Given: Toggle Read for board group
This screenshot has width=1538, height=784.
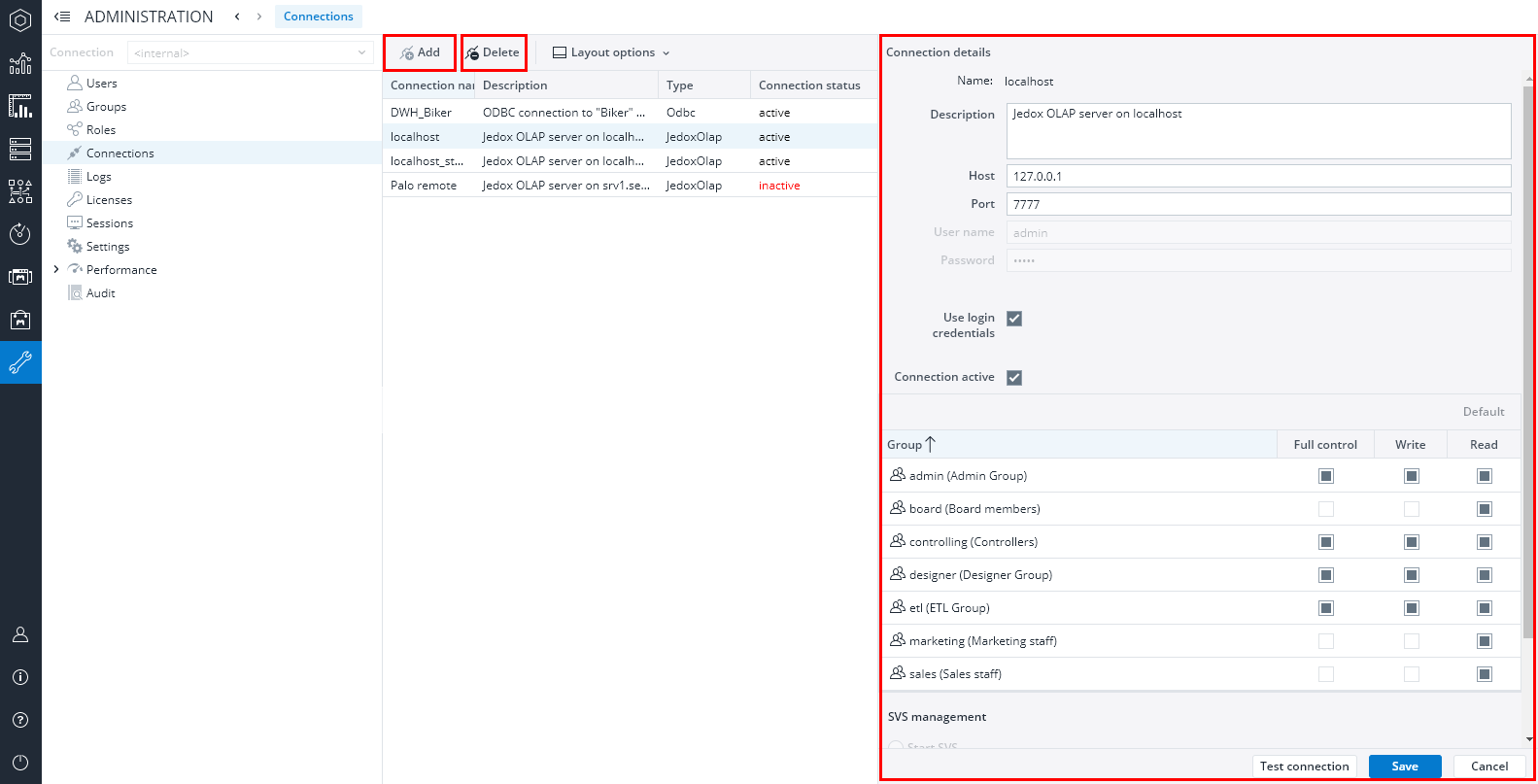Looking at the screenshot, I should pyautogui.click(x=1485, y=509).
